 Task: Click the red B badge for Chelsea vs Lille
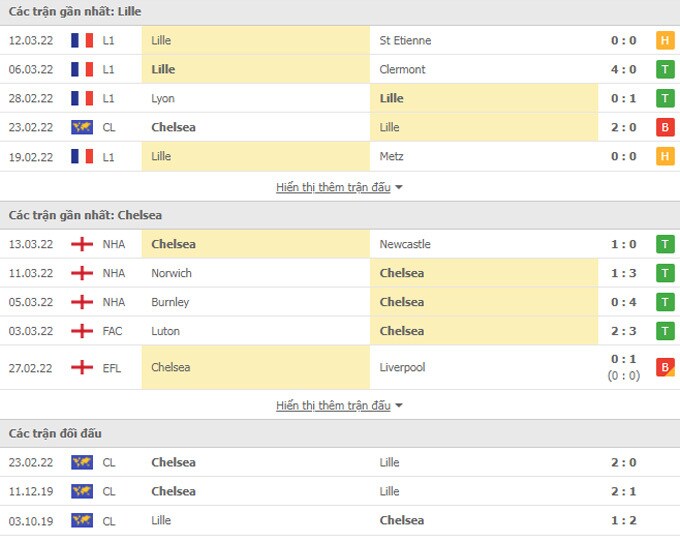point(664,128)
